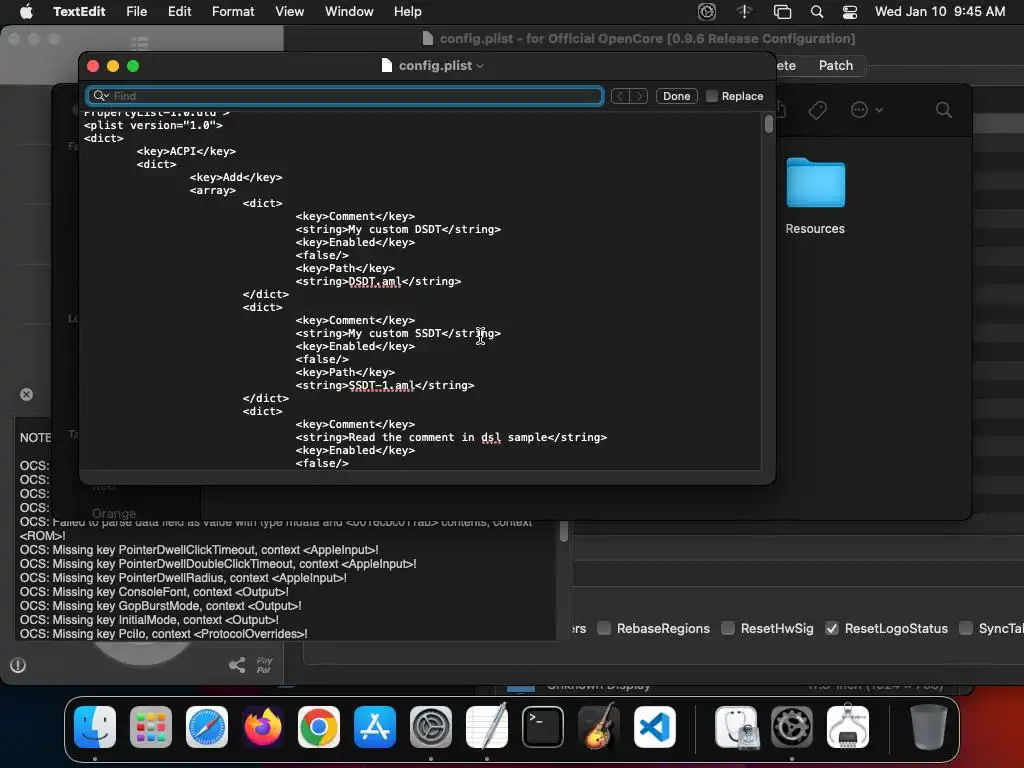The height and width of the screenshot is (768, 1024).
Task: Open the Edit menu
Action: [180, 12]
